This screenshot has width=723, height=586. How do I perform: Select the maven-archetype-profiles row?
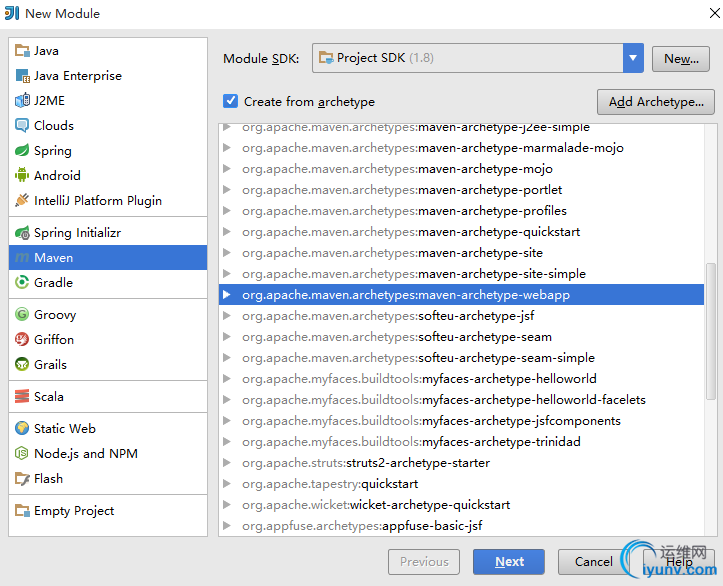click(462, 211)
